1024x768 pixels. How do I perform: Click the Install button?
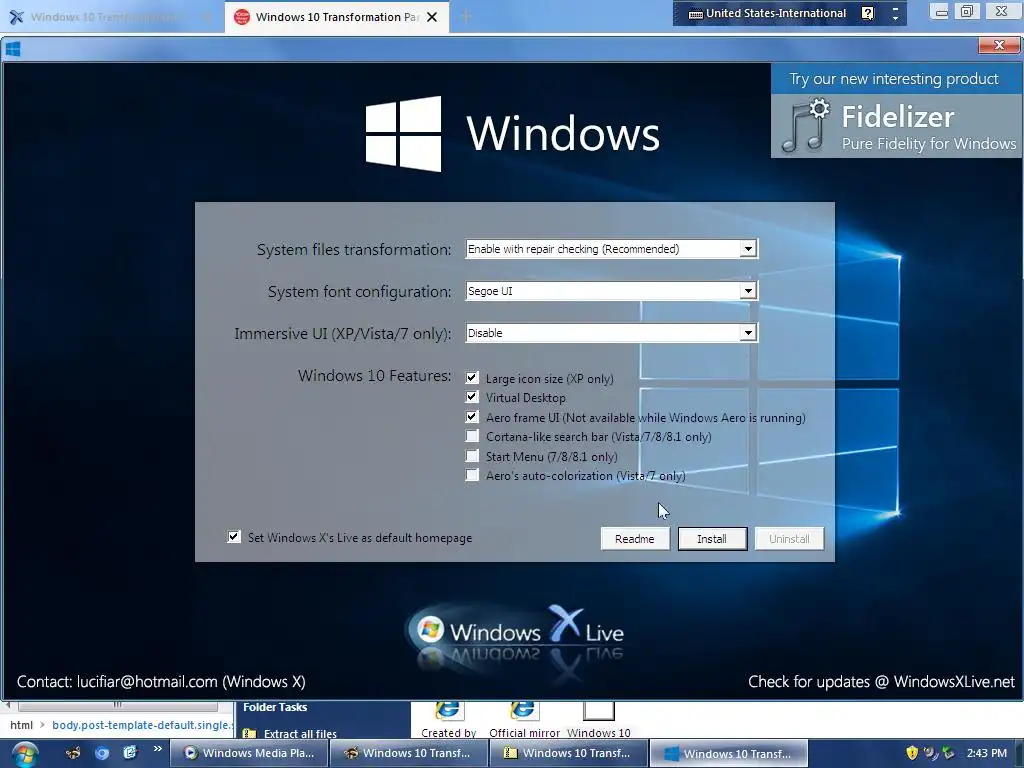[x=712, y=539]
